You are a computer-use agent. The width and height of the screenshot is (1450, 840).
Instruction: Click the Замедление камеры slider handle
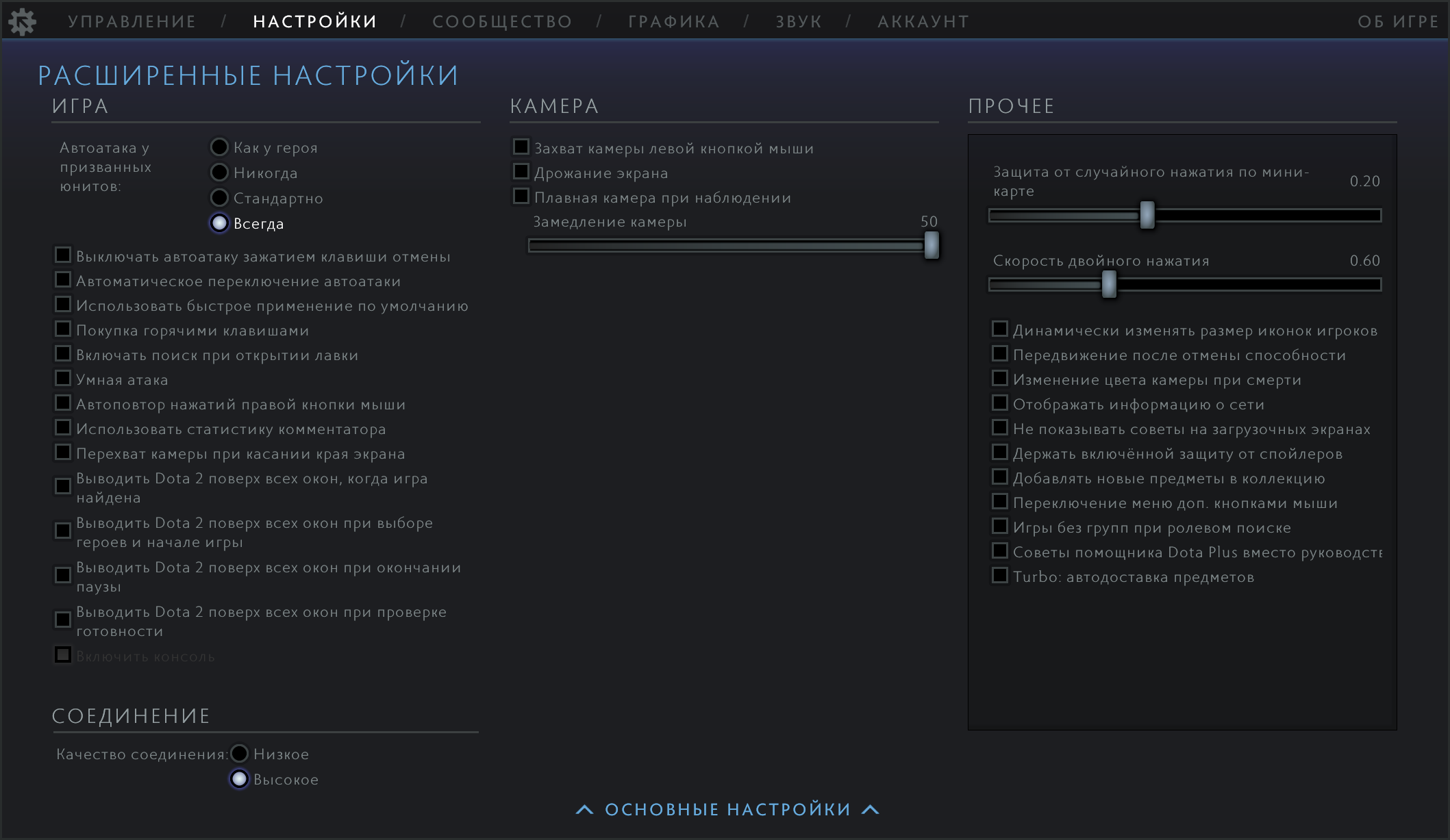coord(932,245)
